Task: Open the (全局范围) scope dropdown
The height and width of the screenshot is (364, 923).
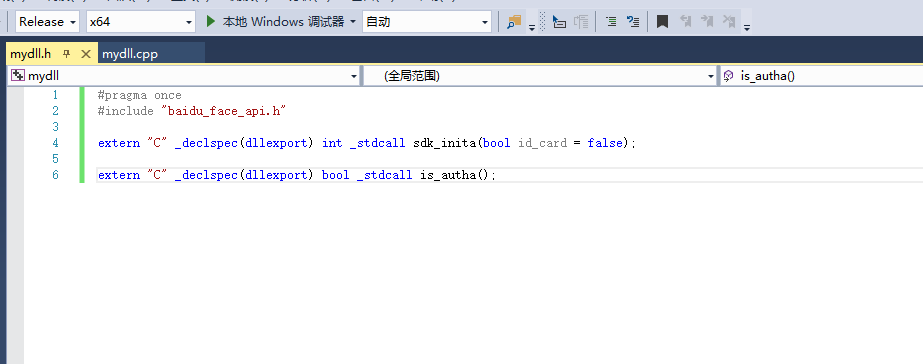Action: 540,76
